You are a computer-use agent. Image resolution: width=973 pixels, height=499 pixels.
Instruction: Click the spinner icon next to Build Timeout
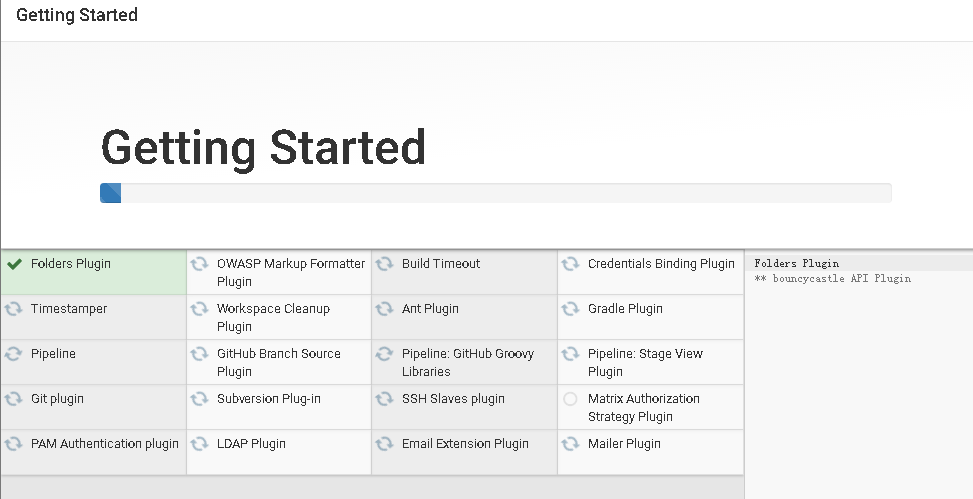(x=384, y=264)
